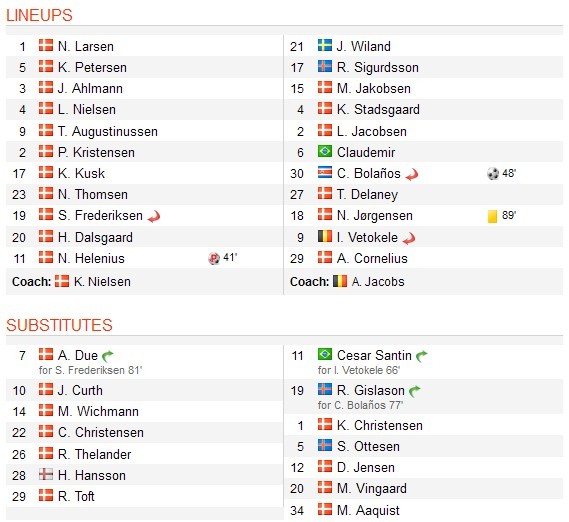The image size is (569, 522).
Task: Open T. Delaney player link
Action: coord(367,195)
